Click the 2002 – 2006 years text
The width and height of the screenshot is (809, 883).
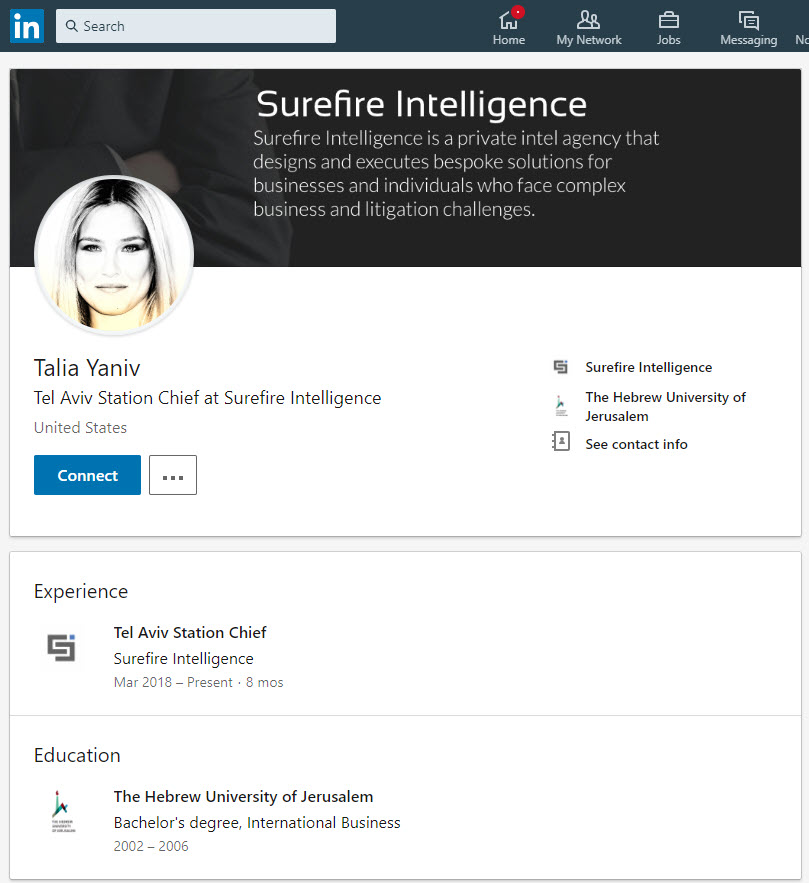pyautogui.click(x=151, y=846)
